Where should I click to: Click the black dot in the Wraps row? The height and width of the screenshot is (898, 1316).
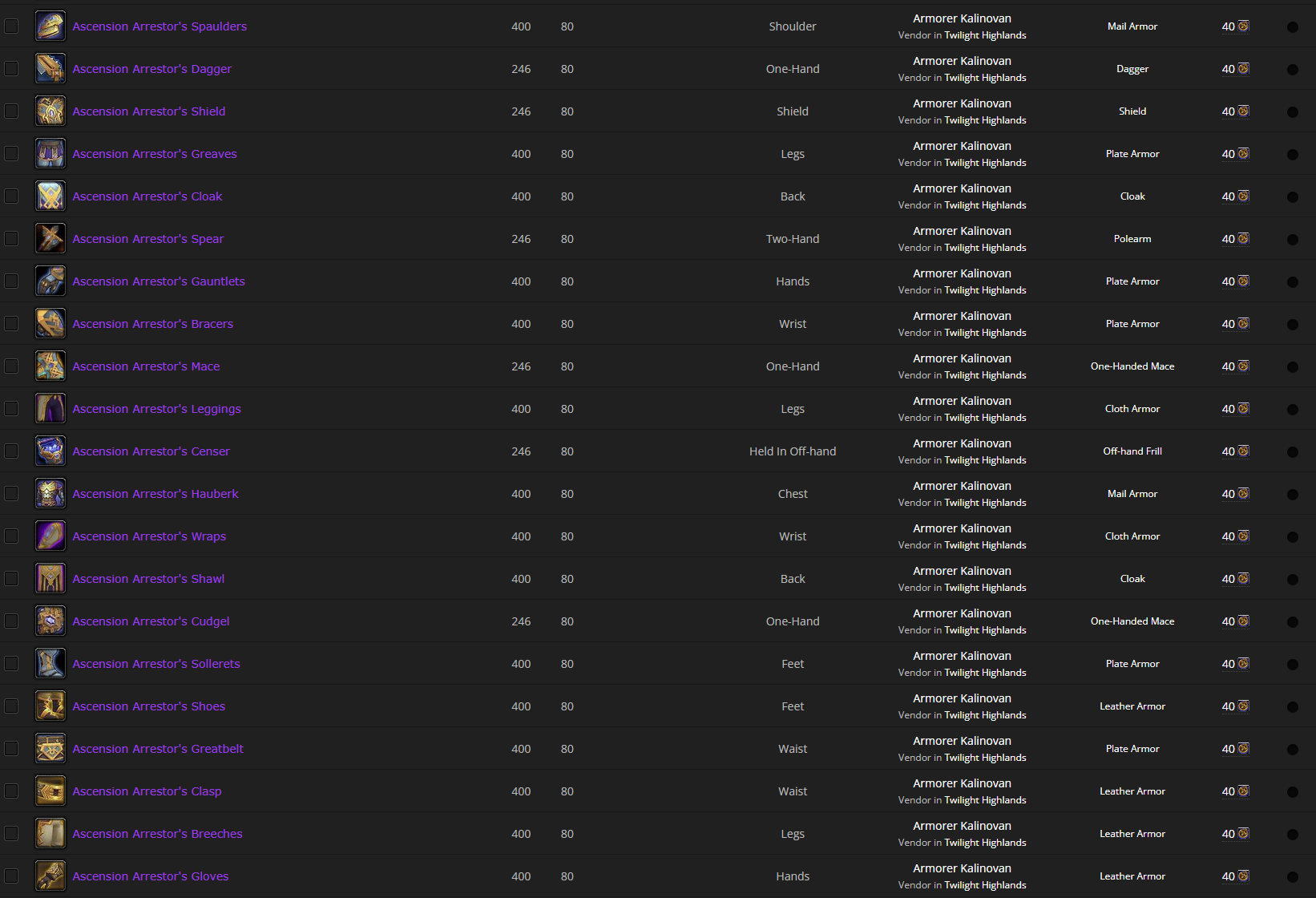pos(1293,537)
